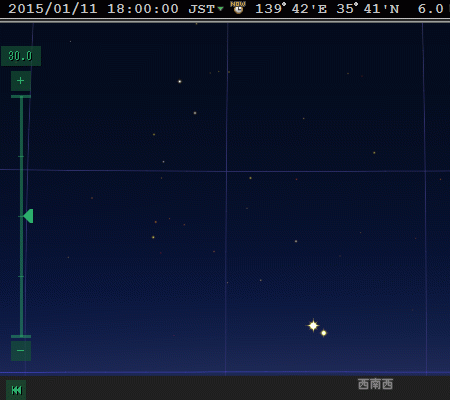Click the time 18:00:00

pos(143,9)
